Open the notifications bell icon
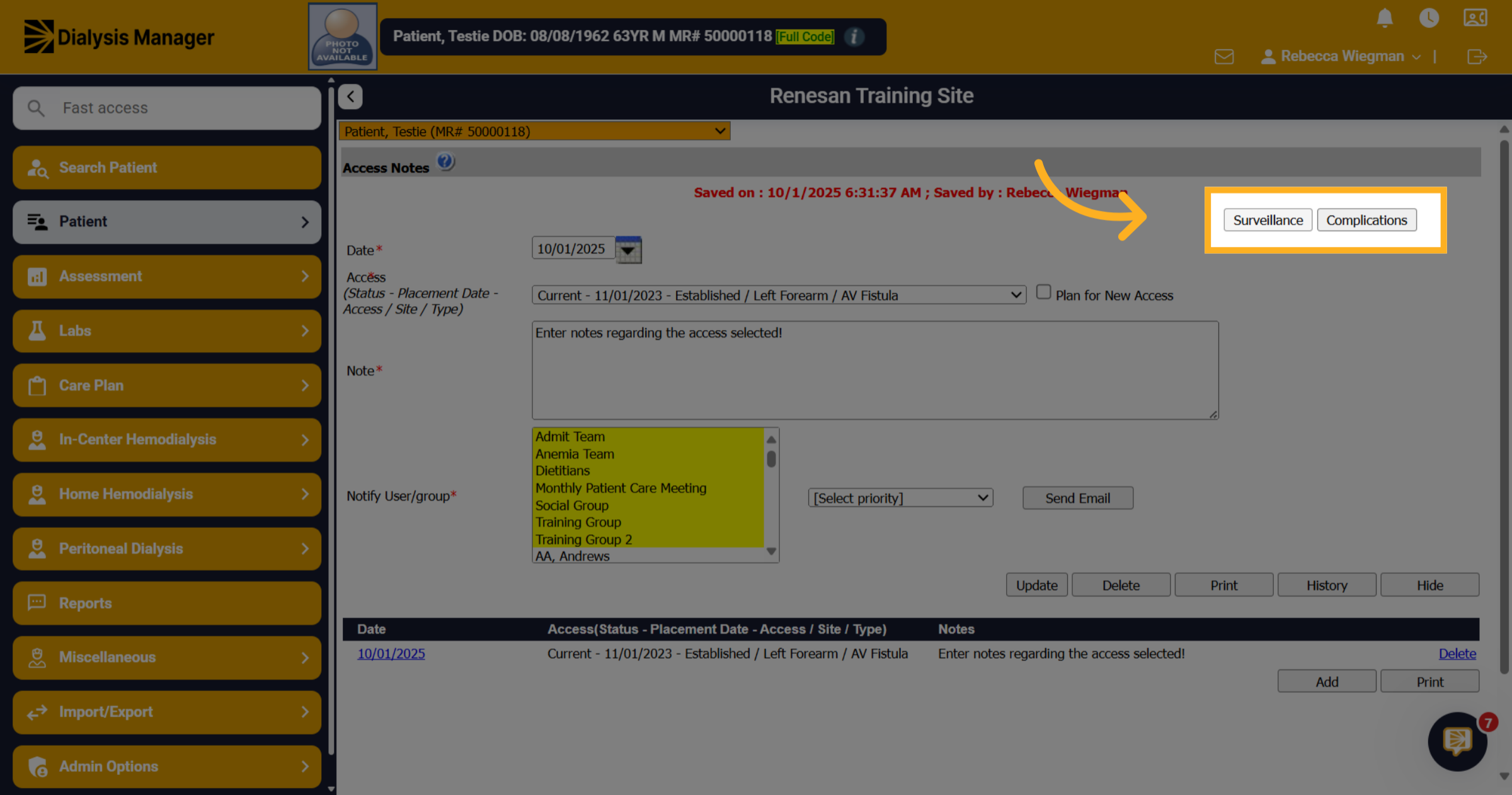 pyautogui.click(x=1384, y=18)
